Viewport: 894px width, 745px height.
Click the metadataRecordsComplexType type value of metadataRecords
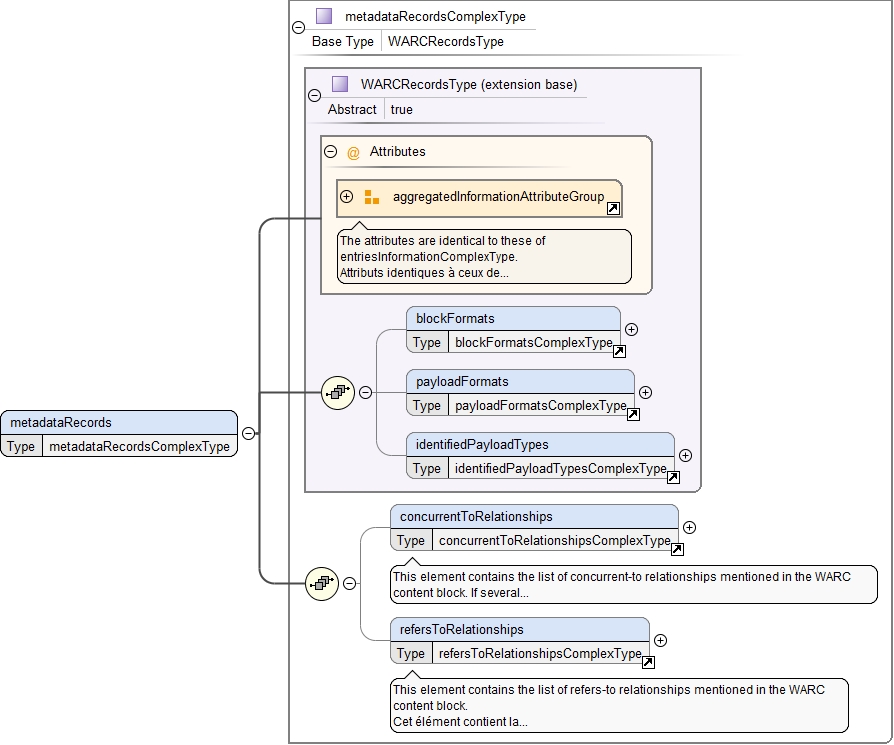(139, 446)
